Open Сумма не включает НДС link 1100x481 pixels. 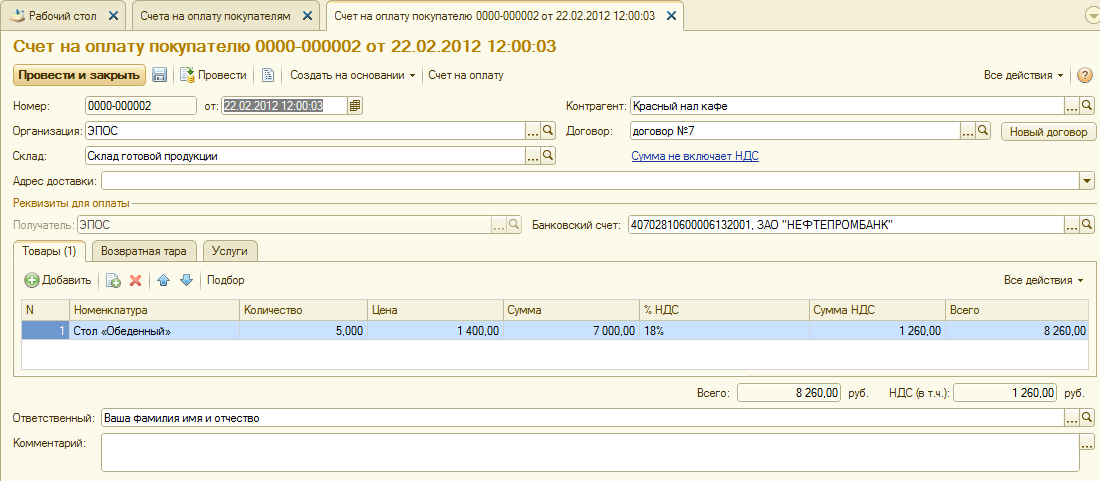pos(695,156)
